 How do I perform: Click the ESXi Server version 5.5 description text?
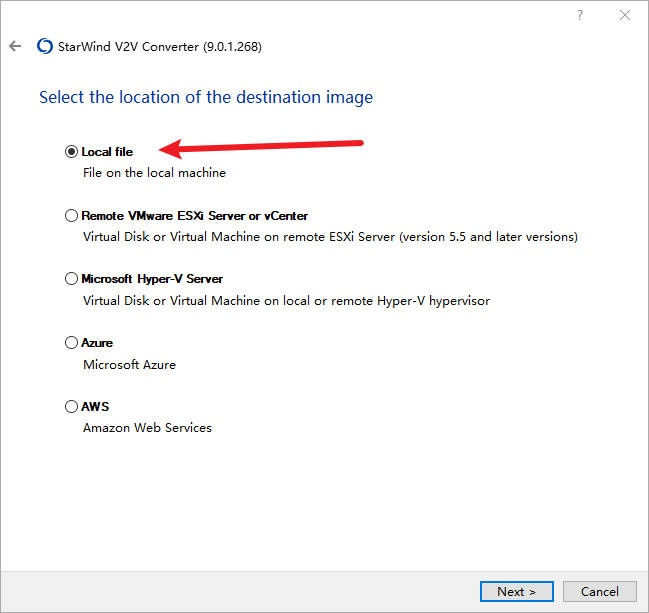point(330,237)
